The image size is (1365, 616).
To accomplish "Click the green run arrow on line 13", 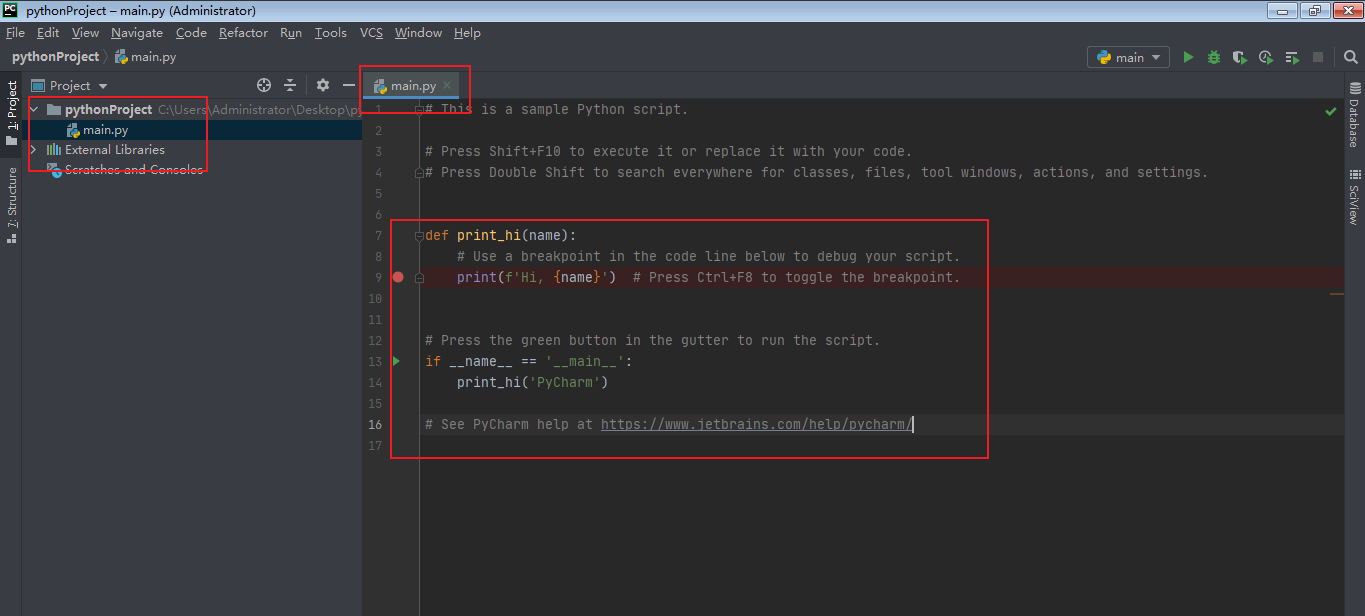I will pos(396,361).
